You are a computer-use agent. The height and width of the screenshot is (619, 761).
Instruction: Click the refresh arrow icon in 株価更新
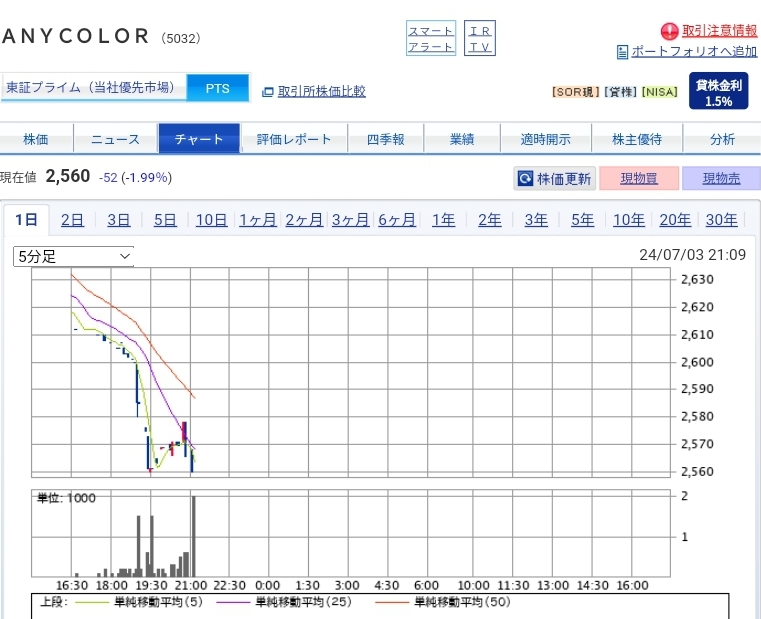(x=526, y=179)
